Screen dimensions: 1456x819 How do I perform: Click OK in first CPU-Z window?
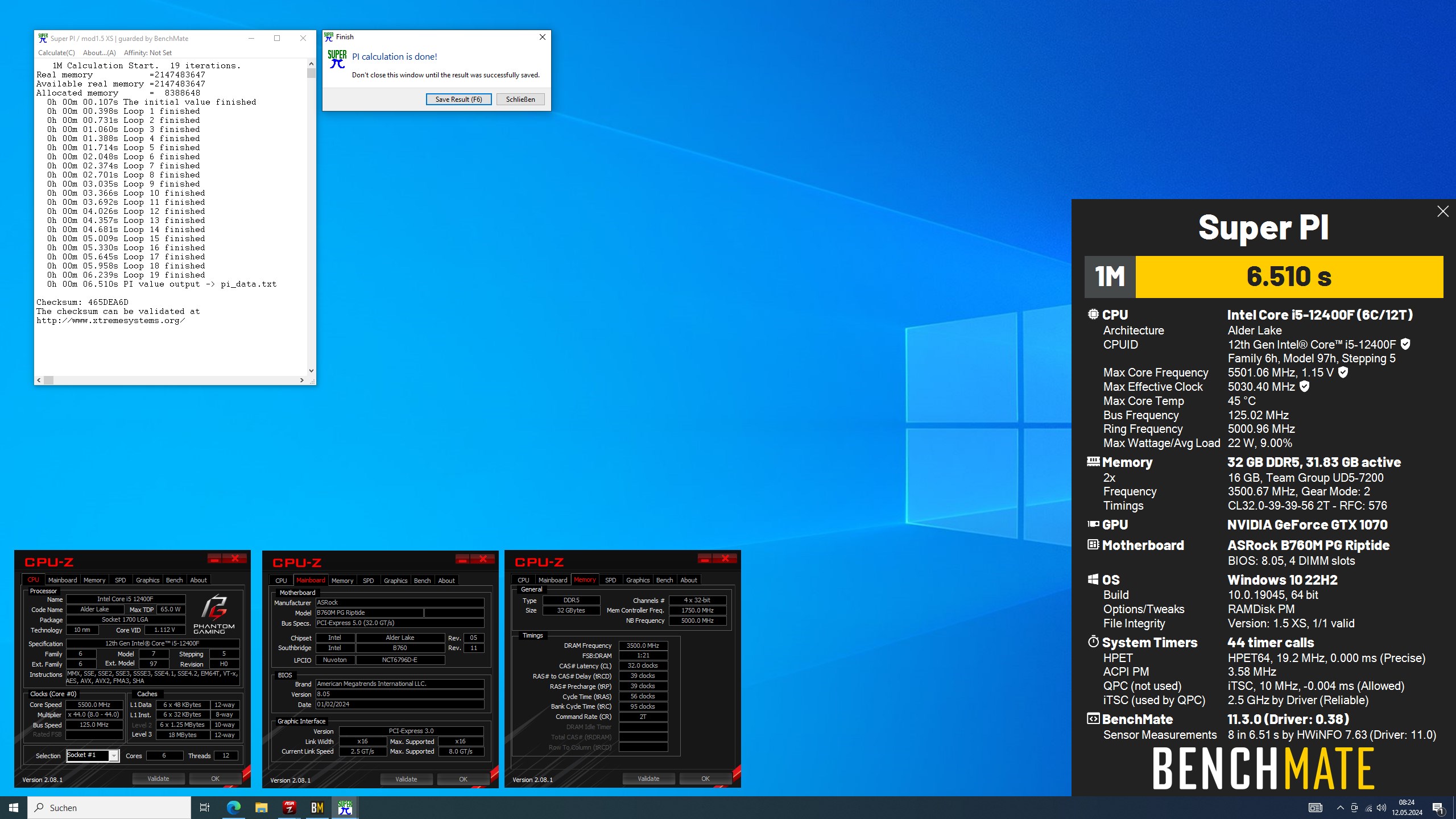215,779
